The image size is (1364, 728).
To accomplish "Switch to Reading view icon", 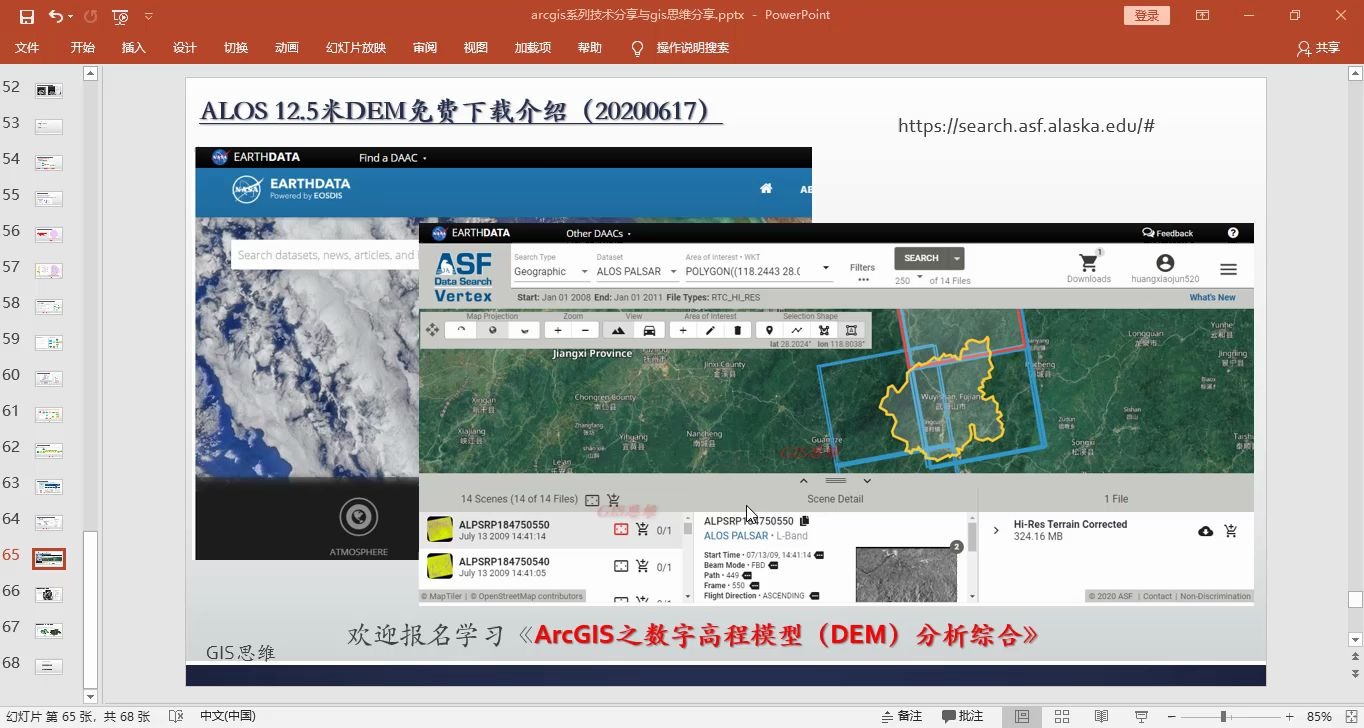I will tap(1101, 716).
